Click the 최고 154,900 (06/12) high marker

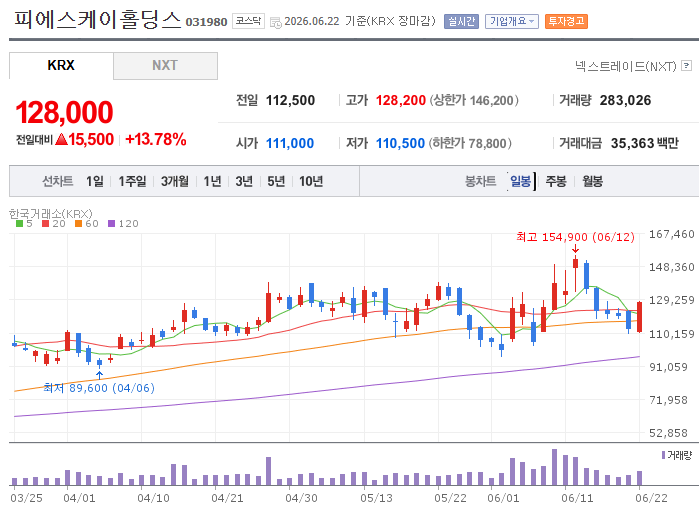[575, 237]
